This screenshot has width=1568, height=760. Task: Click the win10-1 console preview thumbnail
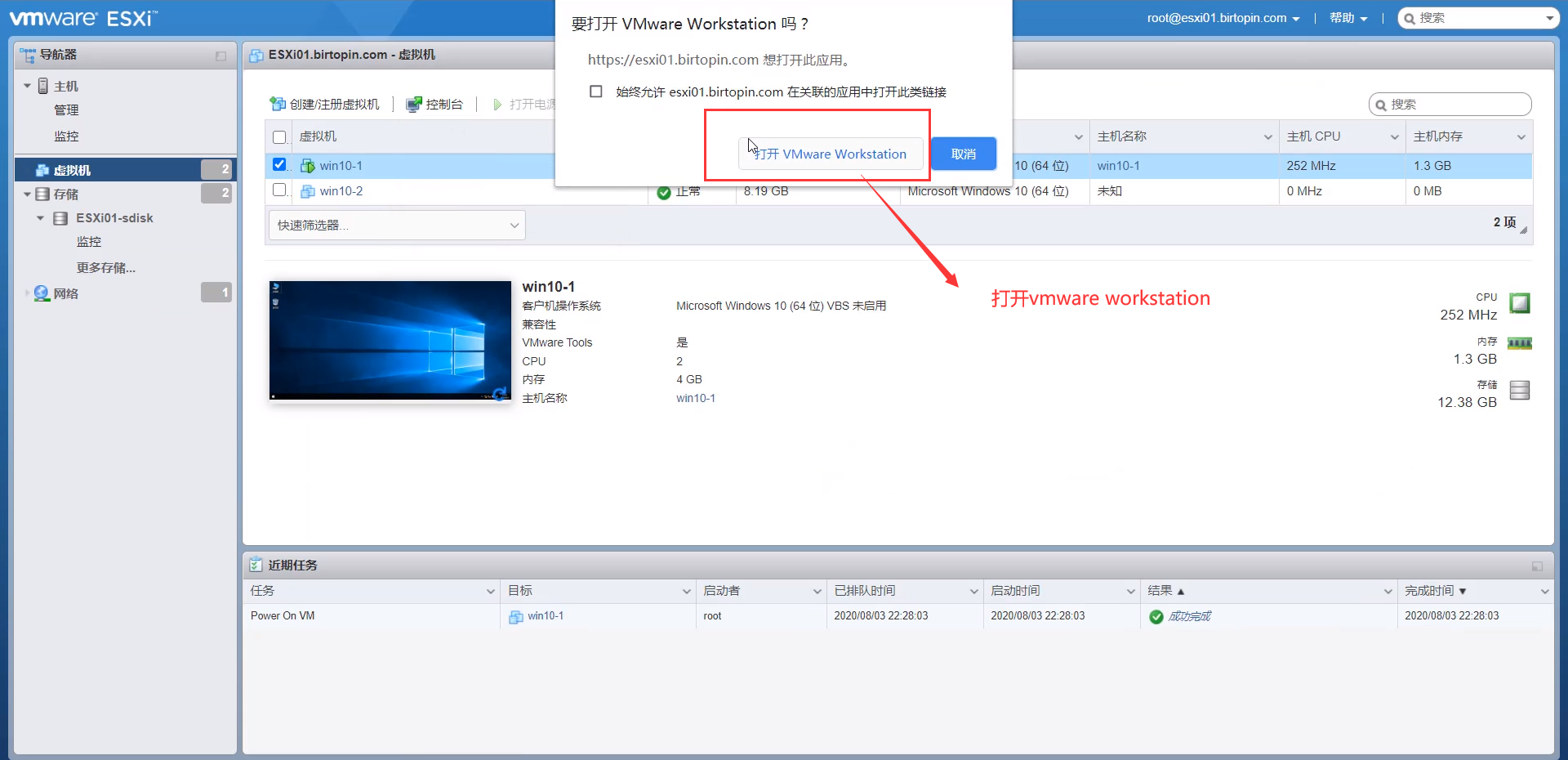[390, 340]
